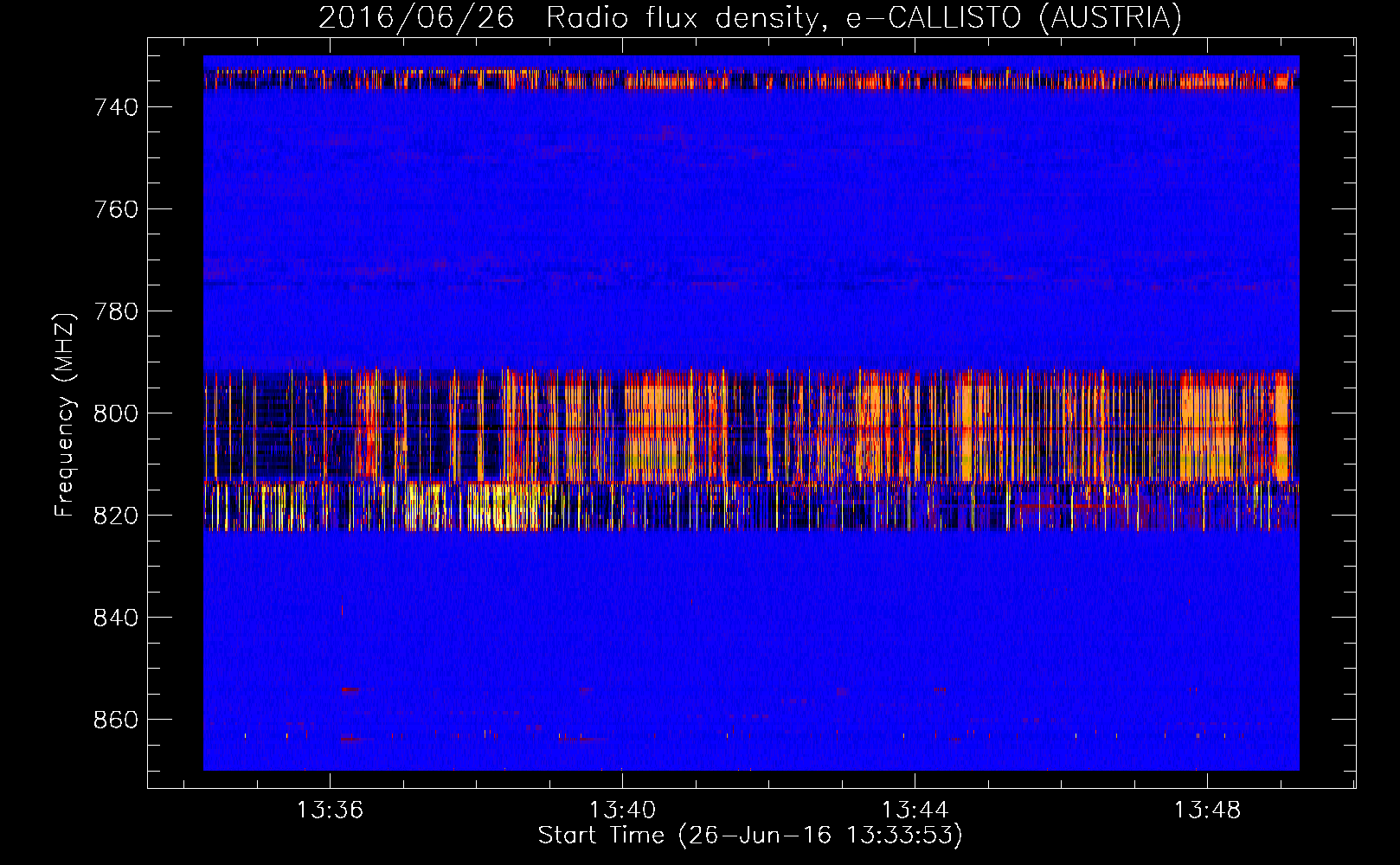This screenshot has height=865, width=1400.
Task: Click the 13:44 time tick label
Action: pyautogui.click(x=915, y=811)
